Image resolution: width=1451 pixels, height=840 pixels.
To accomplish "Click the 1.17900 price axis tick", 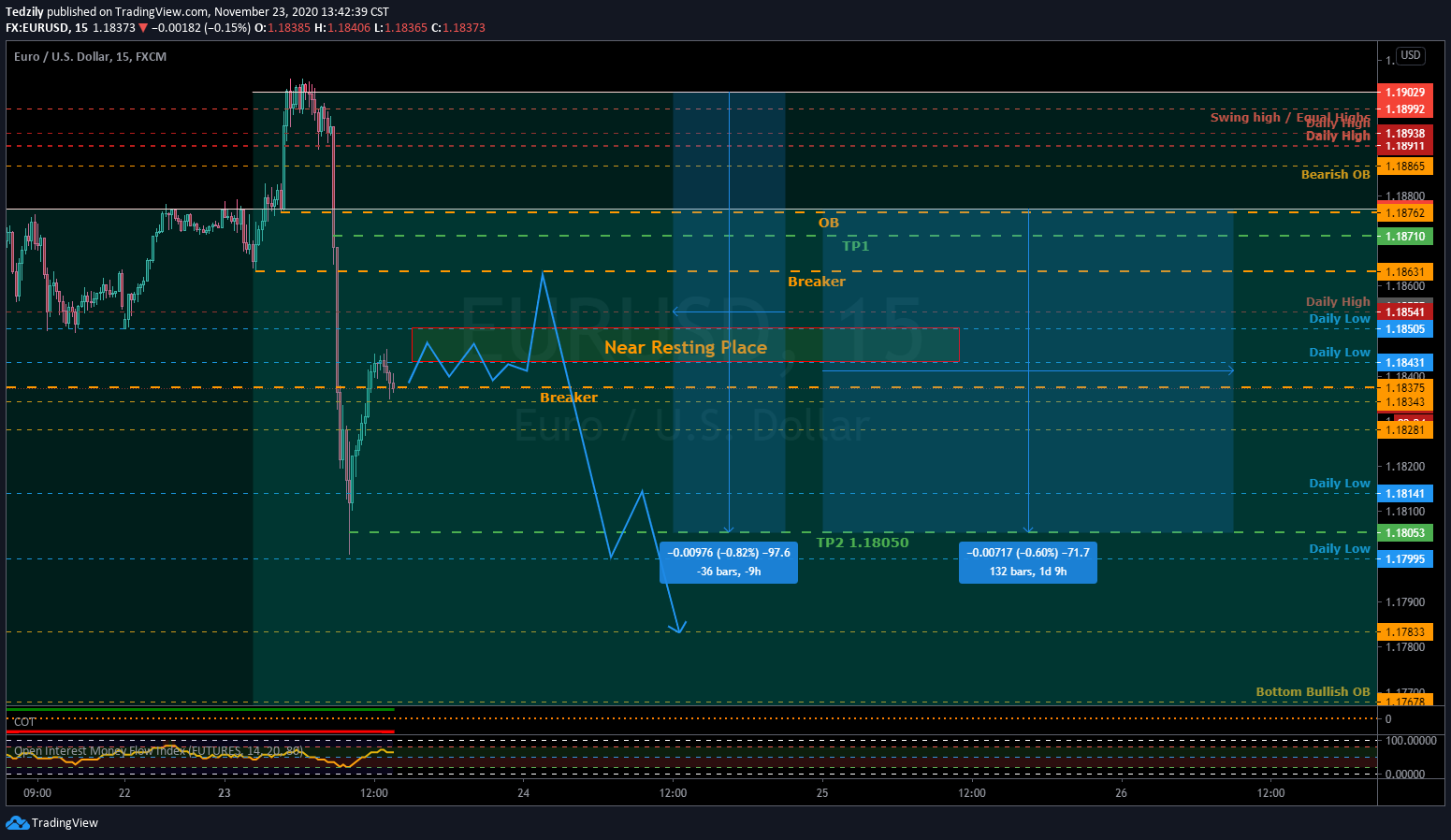I will tap(1405, 602).
